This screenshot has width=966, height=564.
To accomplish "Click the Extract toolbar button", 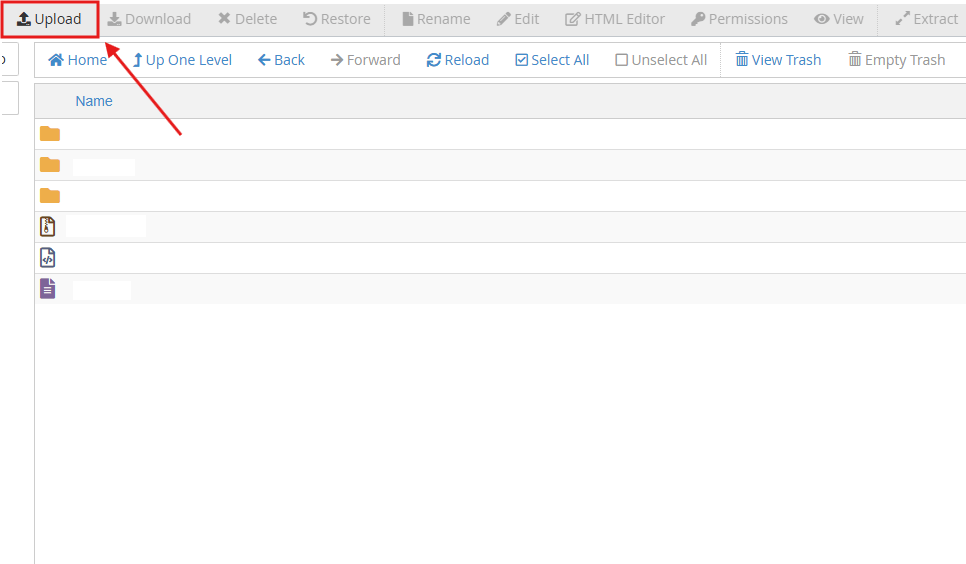I will 927,19.
